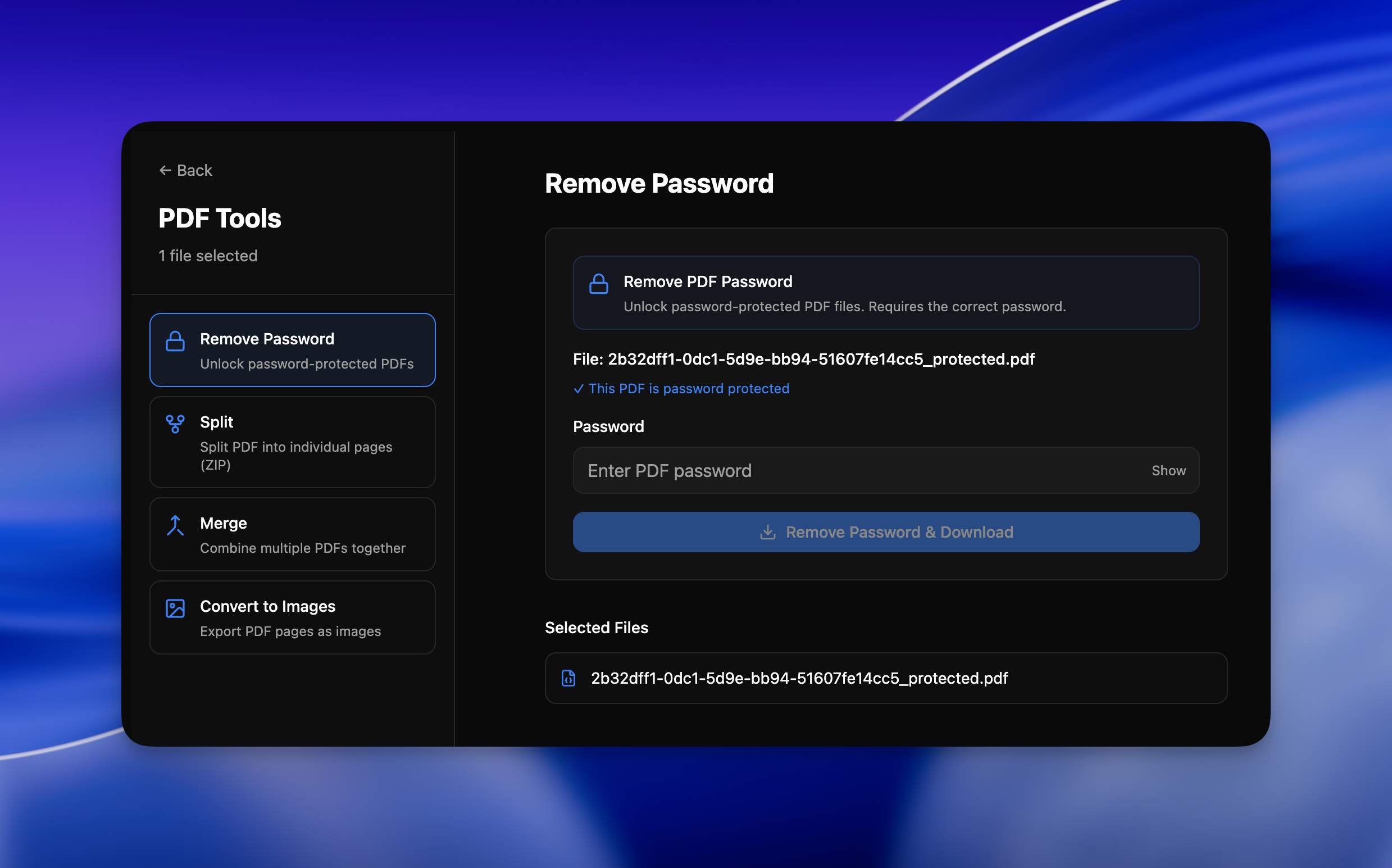Click the lock icon beside Remove Password in sidebar
The width and height of the screenshot is (1392, 868).
(x=175, y=340)
